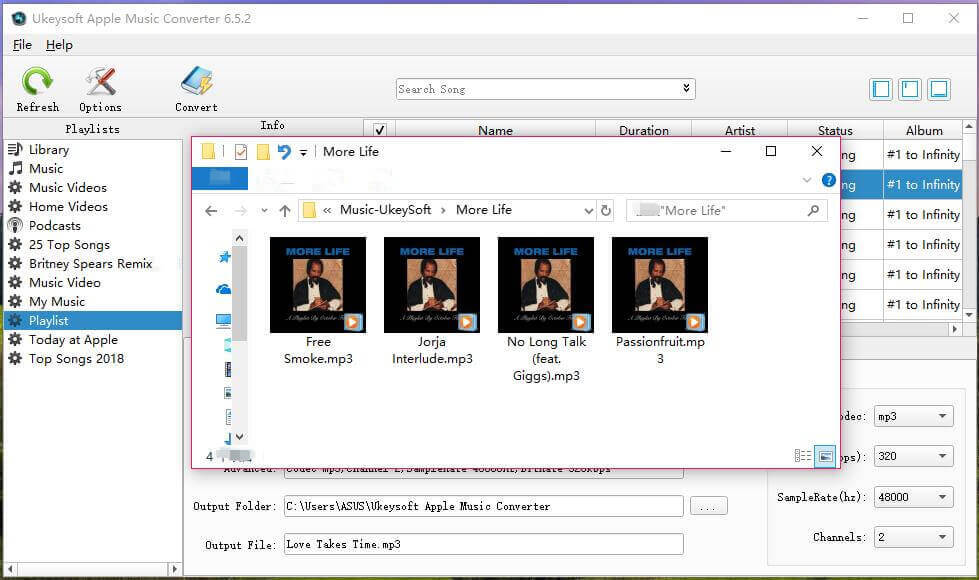Click the Explorer search magnifier icon

point(813,210)
